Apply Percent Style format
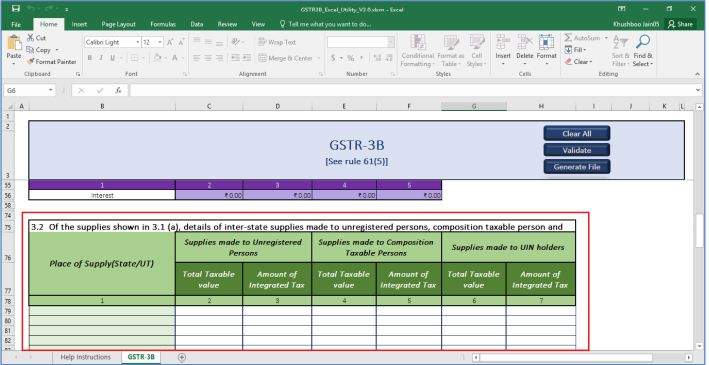 tap(351, 58)
